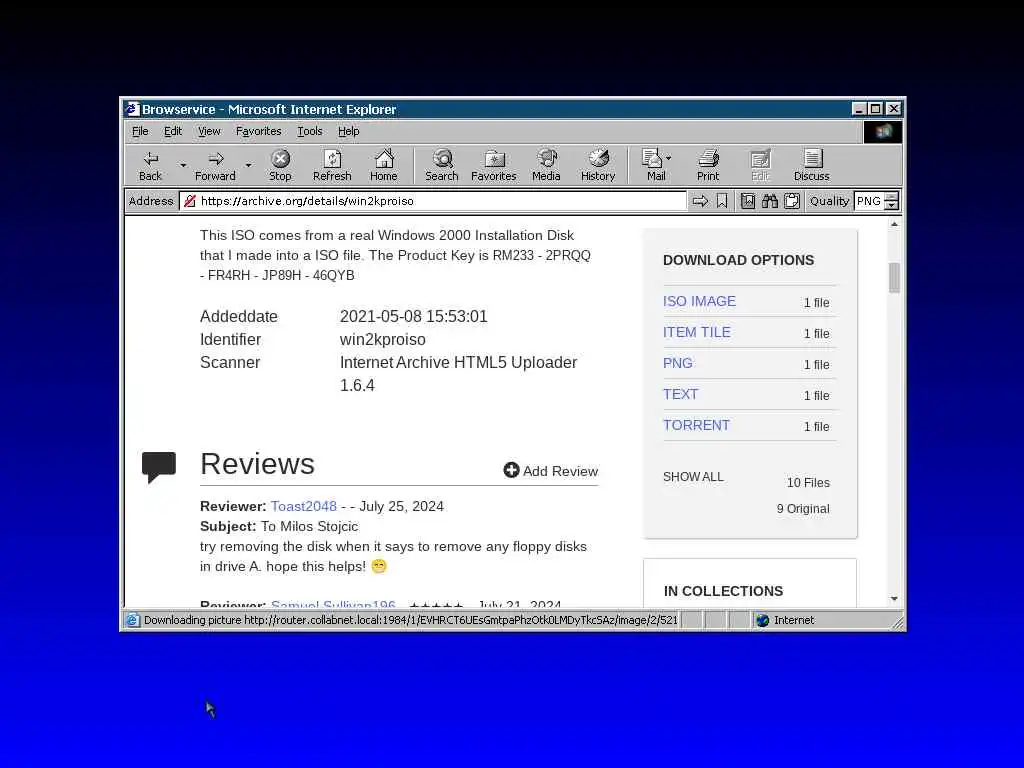The width and height of the screenshot is (1024, 768).
Task: Open the File menu
Action: pyautogui.click(x=140, y=131)
